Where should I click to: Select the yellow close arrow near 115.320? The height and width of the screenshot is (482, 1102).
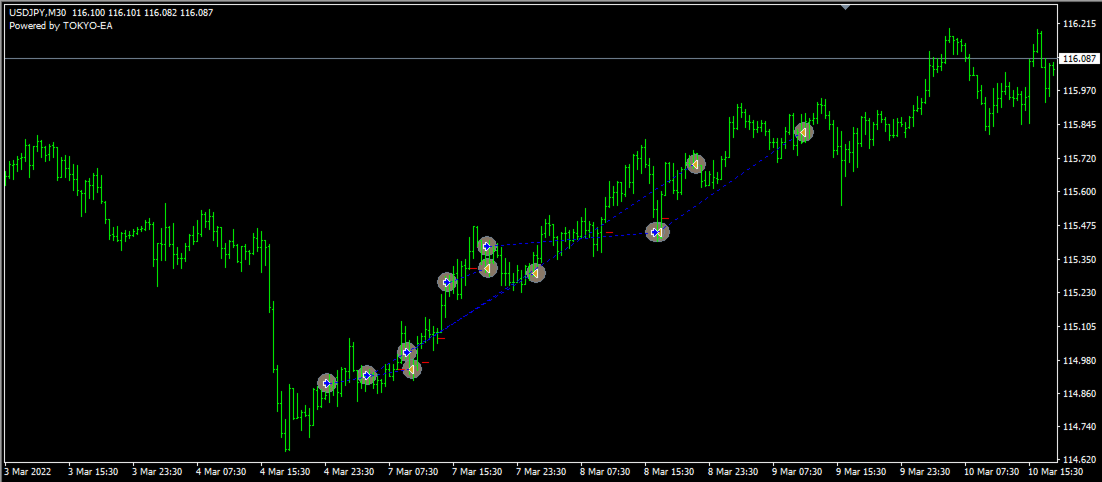click(488, 268)
